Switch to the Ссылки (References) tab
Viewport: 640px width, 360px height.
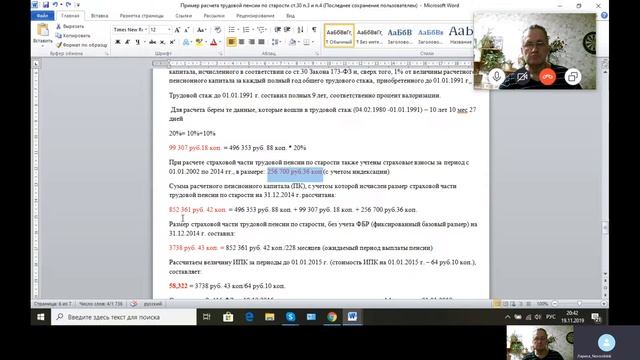[184, 16]
